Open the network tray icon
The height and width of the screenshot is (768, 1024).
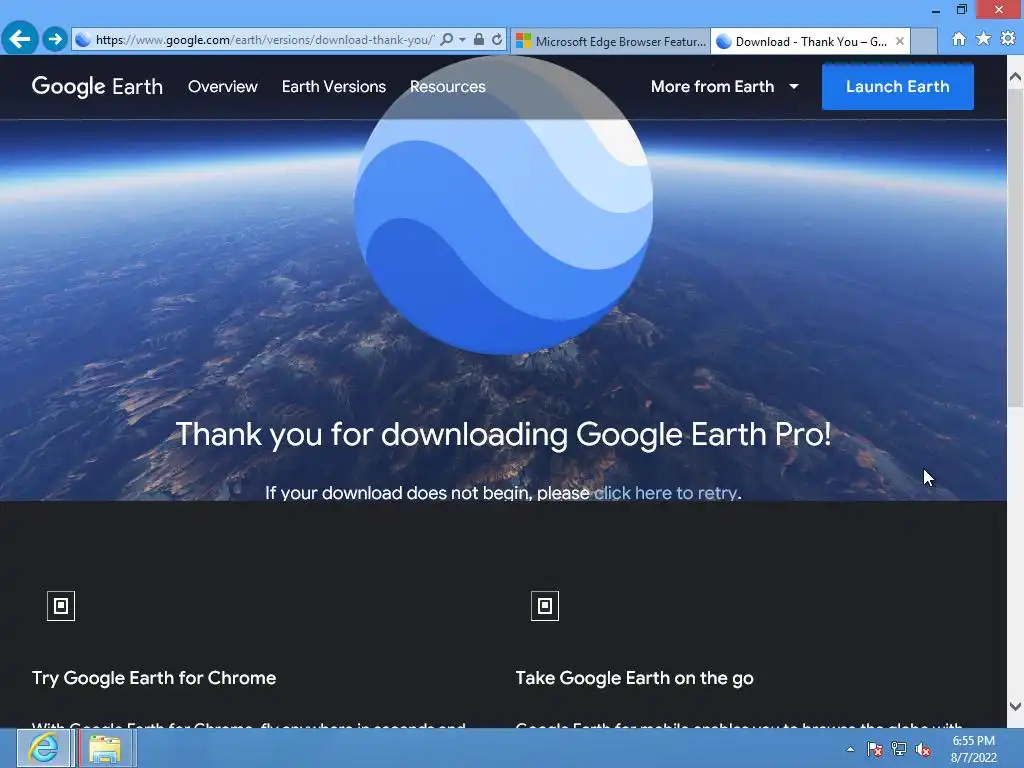[899, 749]
